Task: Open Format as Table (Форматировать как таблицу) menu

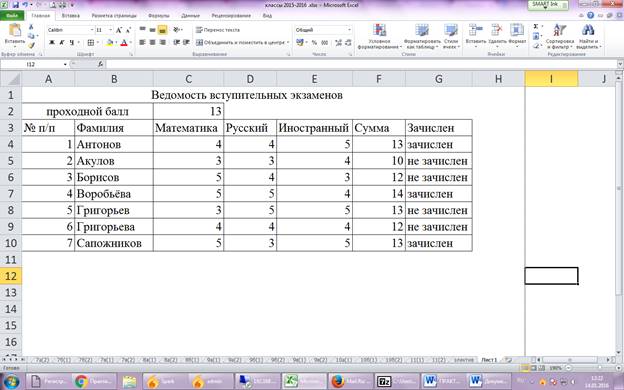Action: pyautogui.click(x=422, y=36)
